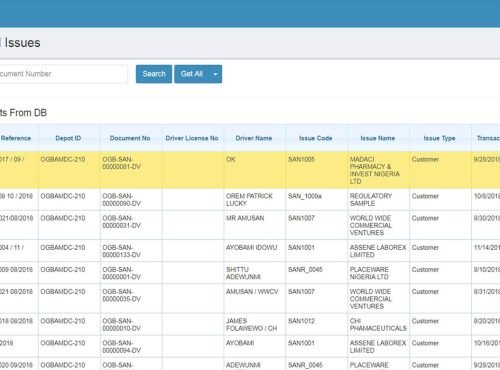
Task: Click issue code SAN1005
Action: pos(301,159)
